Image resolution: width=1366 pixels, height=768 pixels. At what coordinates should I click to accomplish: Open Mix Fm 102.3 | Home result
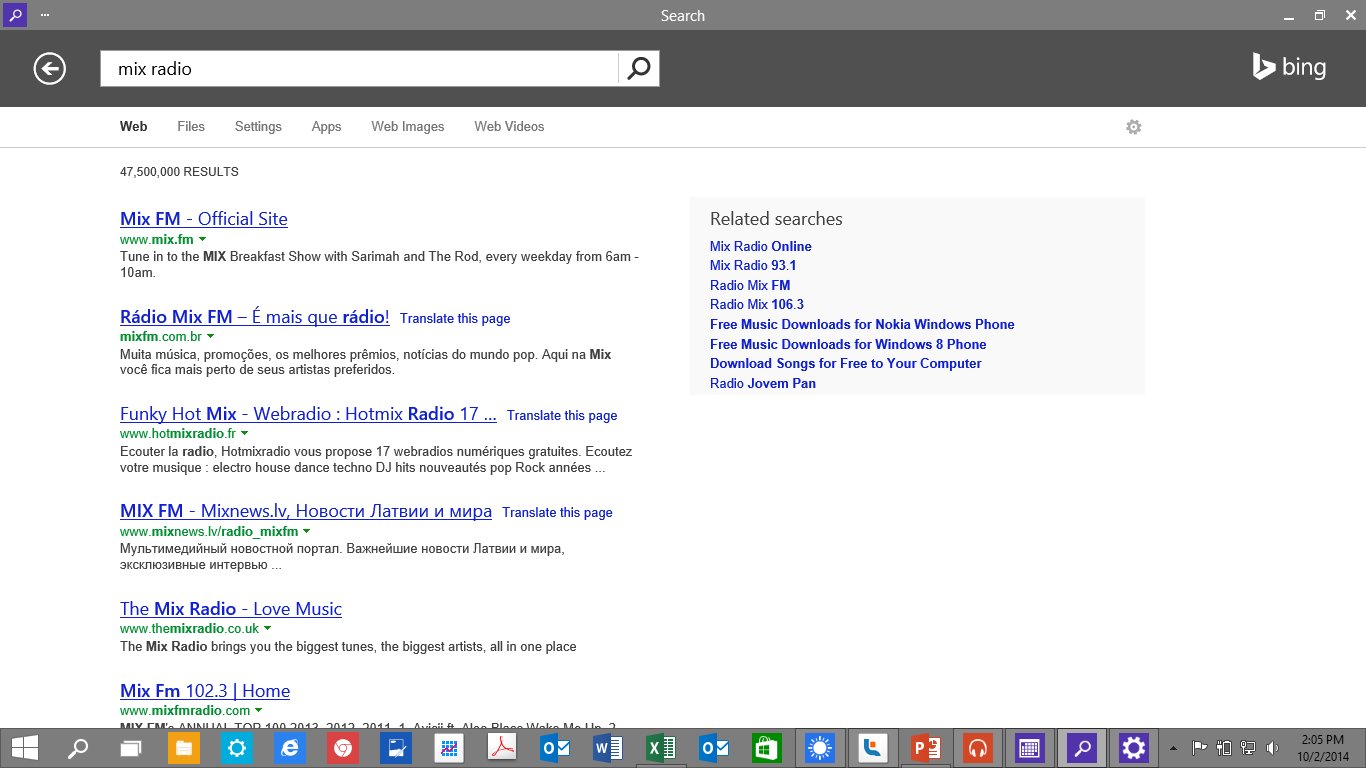205,691
